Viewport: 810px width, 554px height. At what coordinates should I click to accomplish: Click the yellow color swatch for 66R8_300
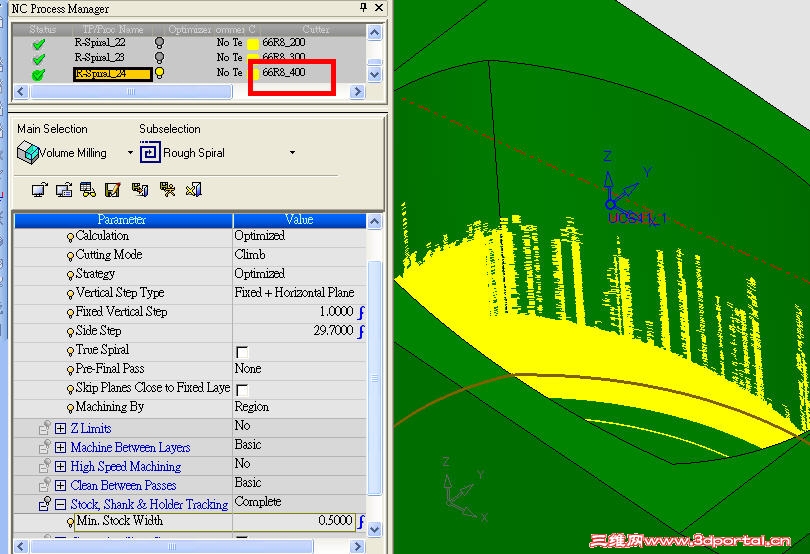pos(253,57)
